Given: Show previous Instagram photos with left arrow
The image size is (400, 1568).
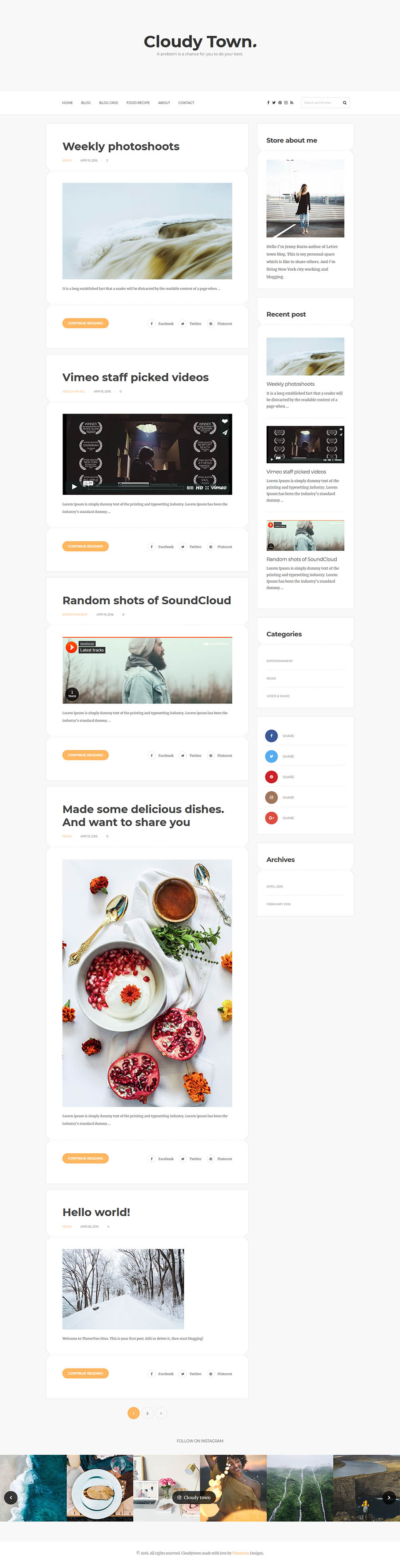Looking at the screenshot, I should [11, 1498].
